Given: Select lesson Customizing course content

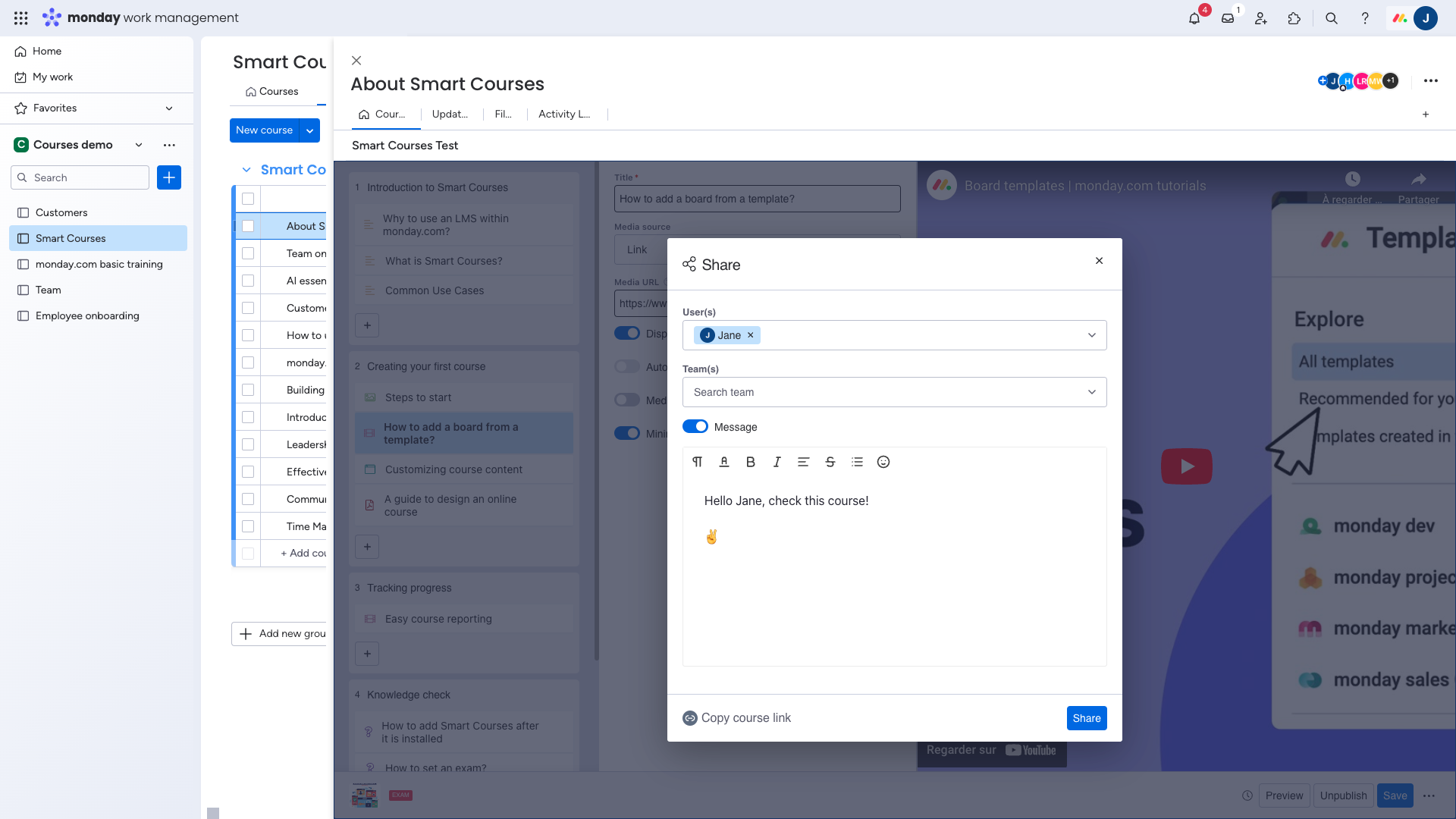Looking at the screenshot, I should pos(463,469).
